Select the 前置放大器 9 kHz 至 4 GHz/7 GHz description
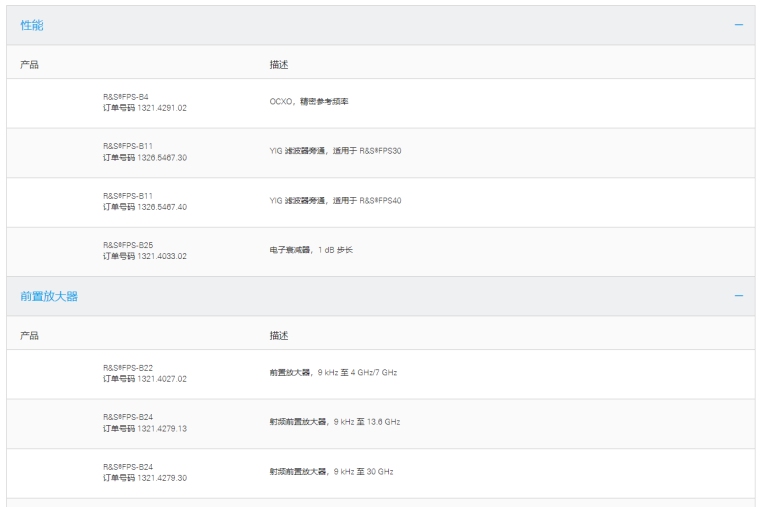The height and width of the screenshot is (507, 760). point(333,373)
